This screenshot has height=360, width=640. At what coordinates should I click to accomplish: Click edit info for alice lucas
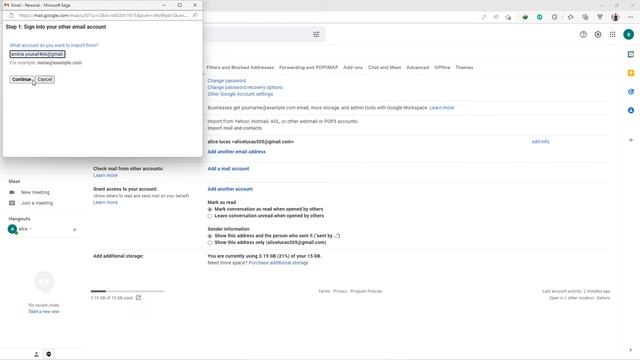[540, 142]
